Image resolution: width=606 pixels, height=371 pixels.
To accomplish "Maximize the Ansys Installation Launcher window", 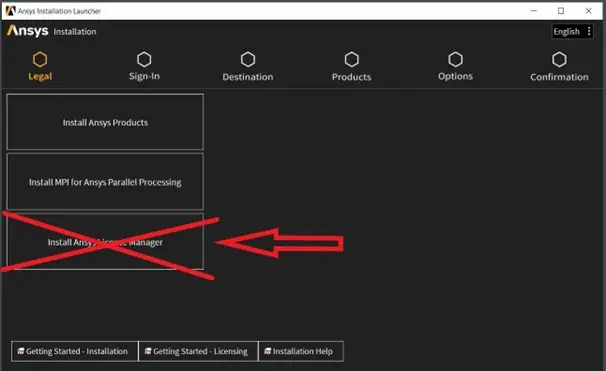I will coord(561,11).
